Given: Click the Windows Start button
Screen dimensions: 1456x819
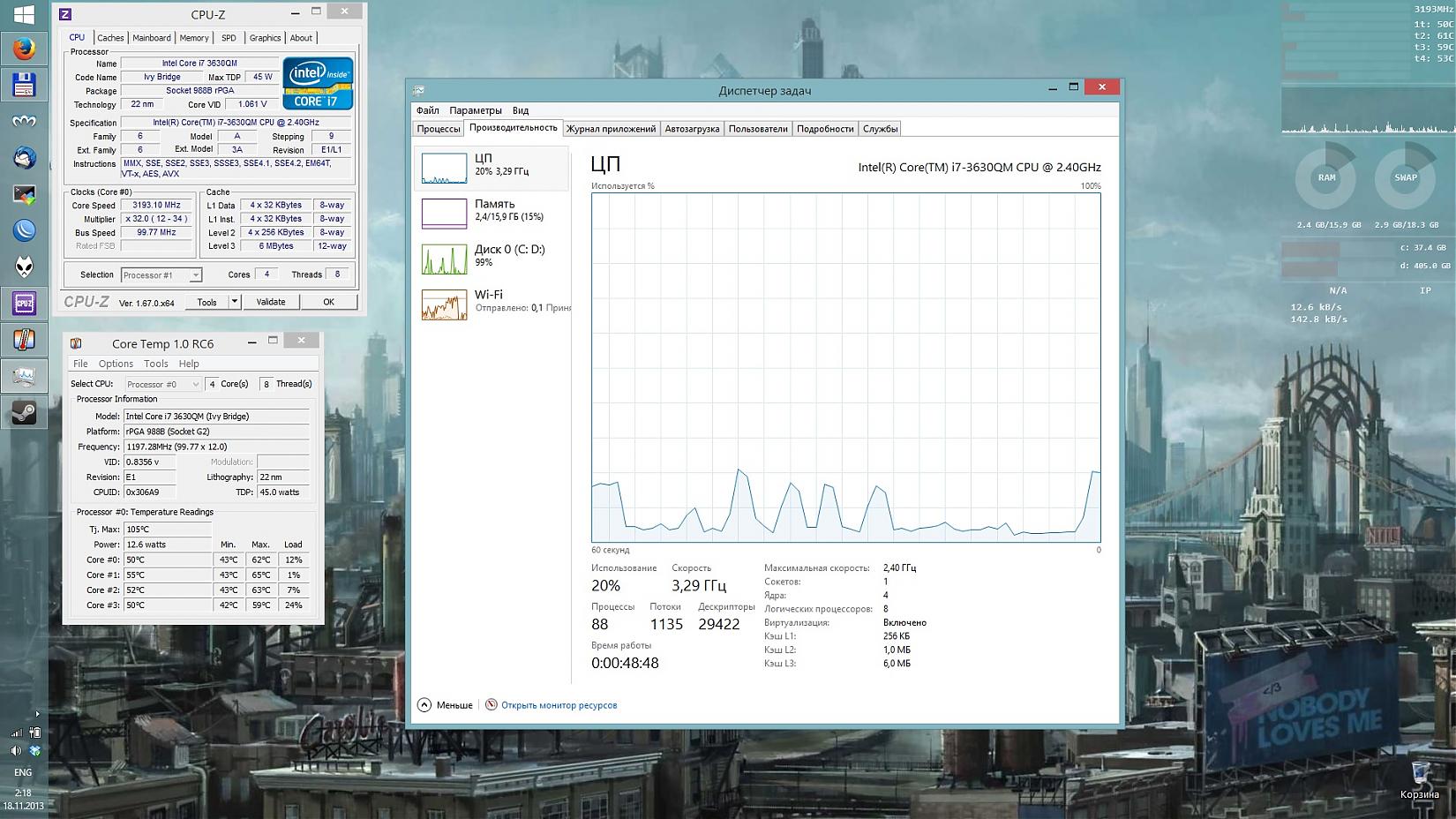Looking at the screenshot, I should [x=24, y=14].
